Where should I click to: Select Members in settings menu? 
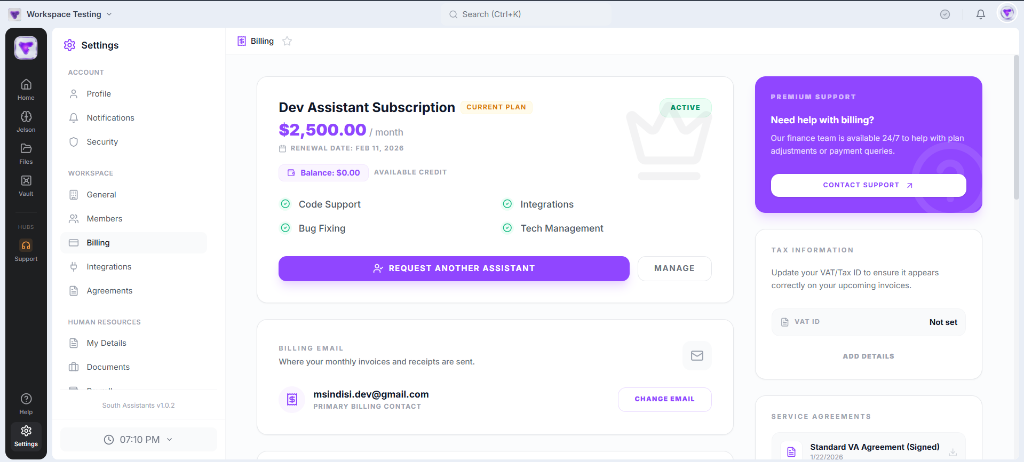click(x=104, y=219)
